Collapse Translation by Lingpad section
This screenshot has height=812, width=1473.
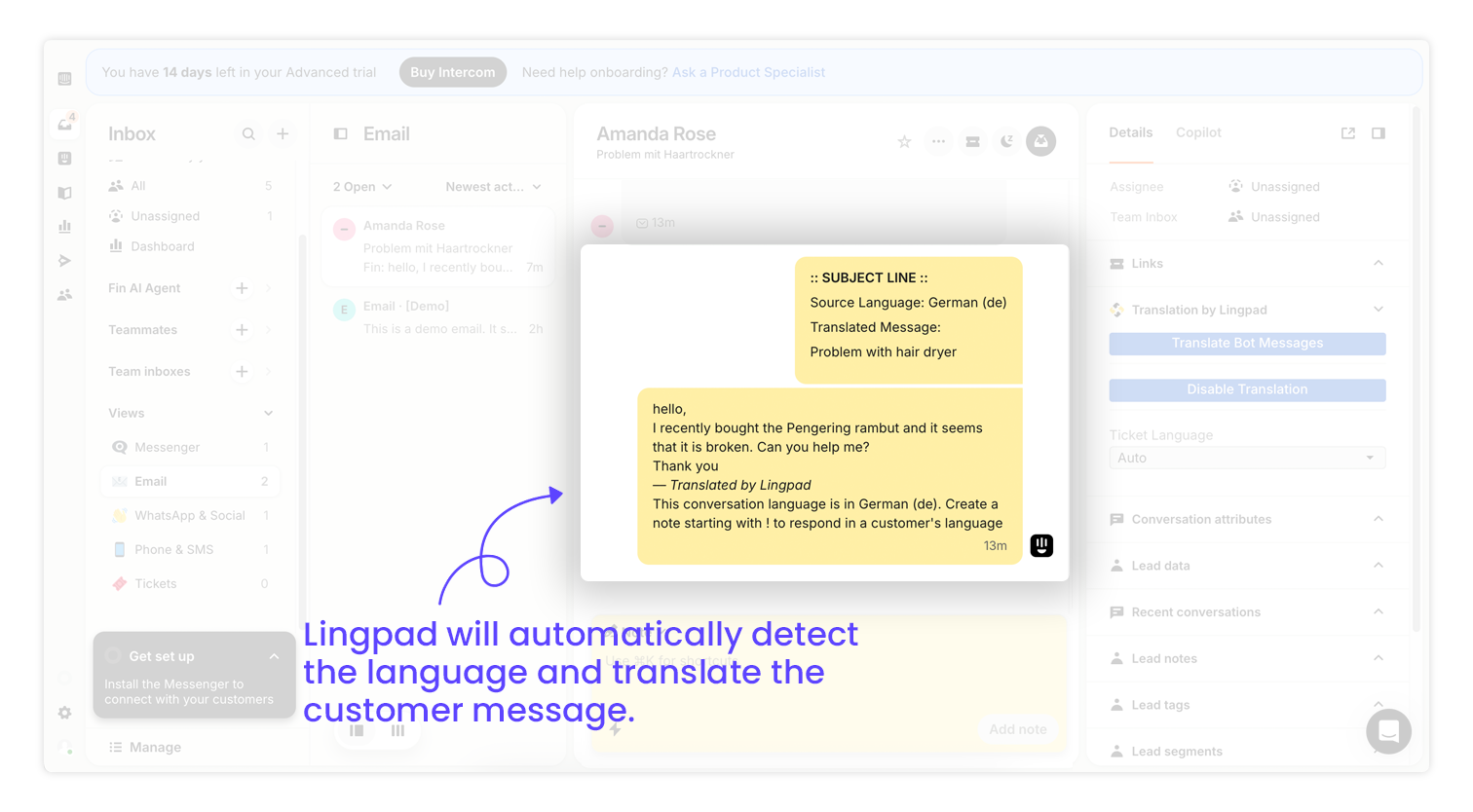[1379, 310]
